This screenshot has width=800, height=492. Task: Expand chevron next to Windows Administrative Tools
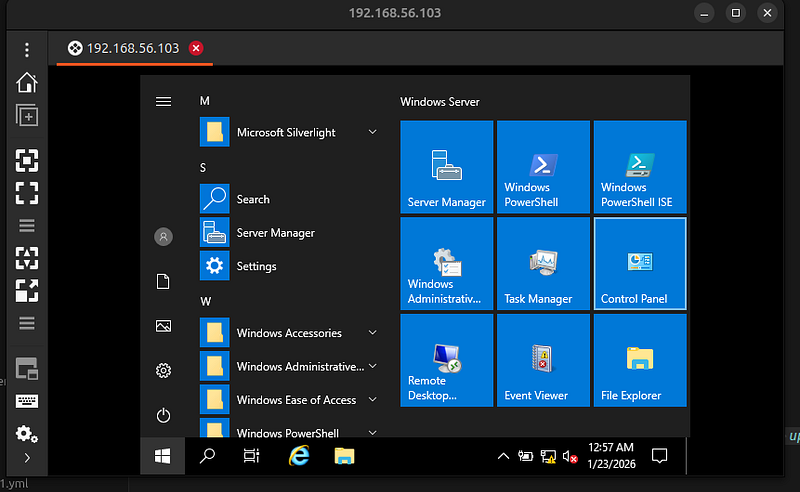pos(373,366)
